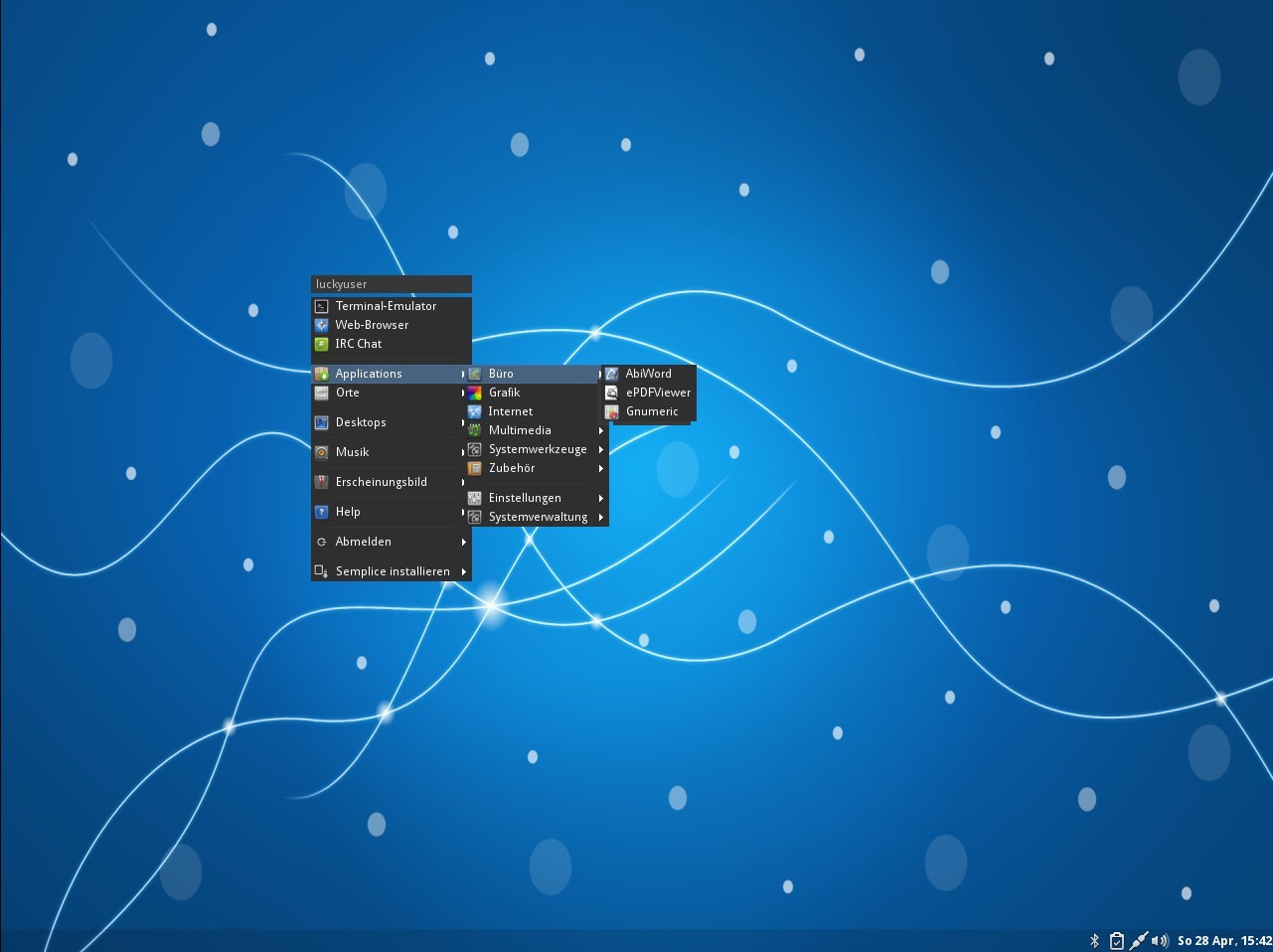This screenshot has width=1273, height=952.
Task: Open the Web-Browser icon in menu
Action: click(x=321, y=325)
